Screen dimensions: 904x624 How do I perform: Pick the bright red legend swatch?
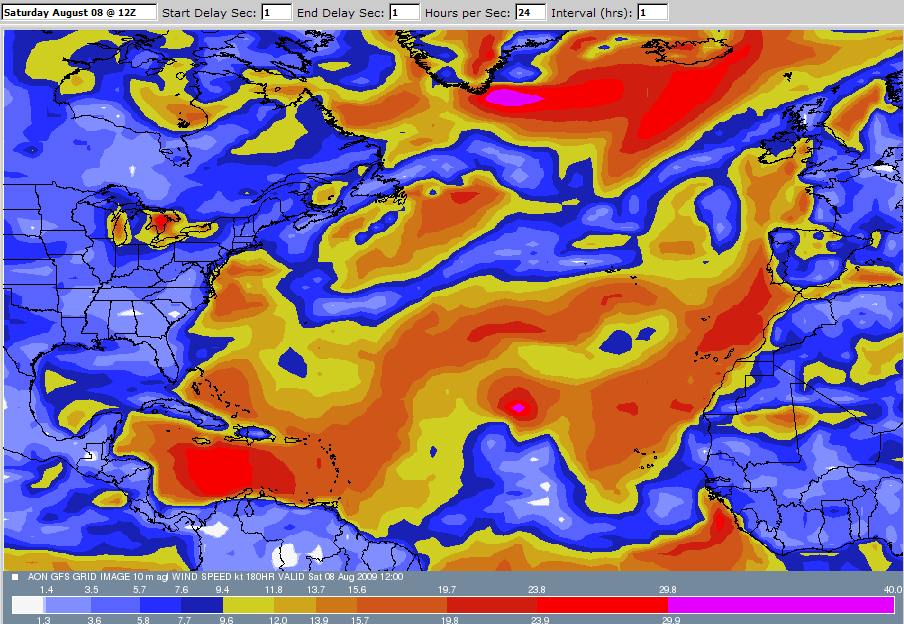tap(602, 605)
